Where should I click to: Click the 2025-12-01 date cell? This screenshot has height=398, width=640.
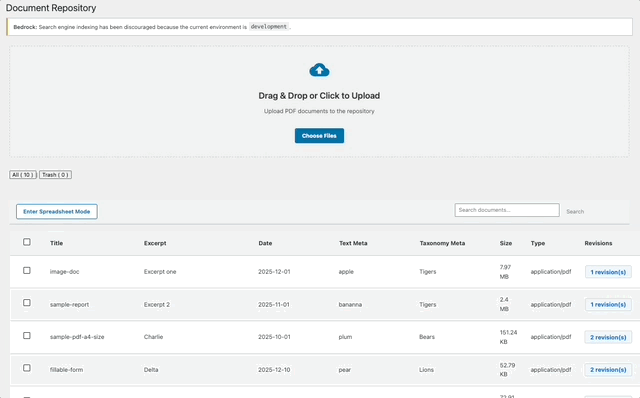(x=274, y=271)
